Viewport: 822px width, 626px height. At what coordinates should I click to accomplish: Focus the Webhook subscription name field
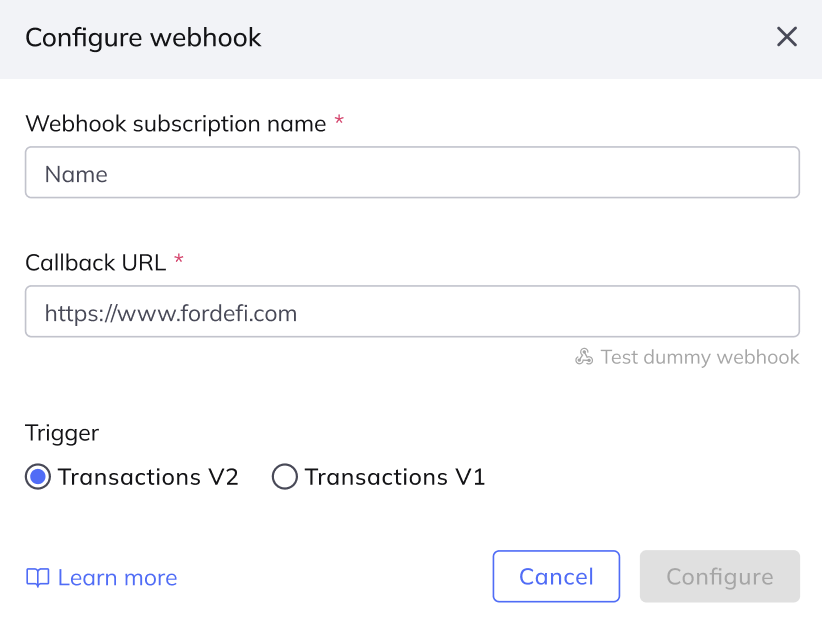(412, 172)
